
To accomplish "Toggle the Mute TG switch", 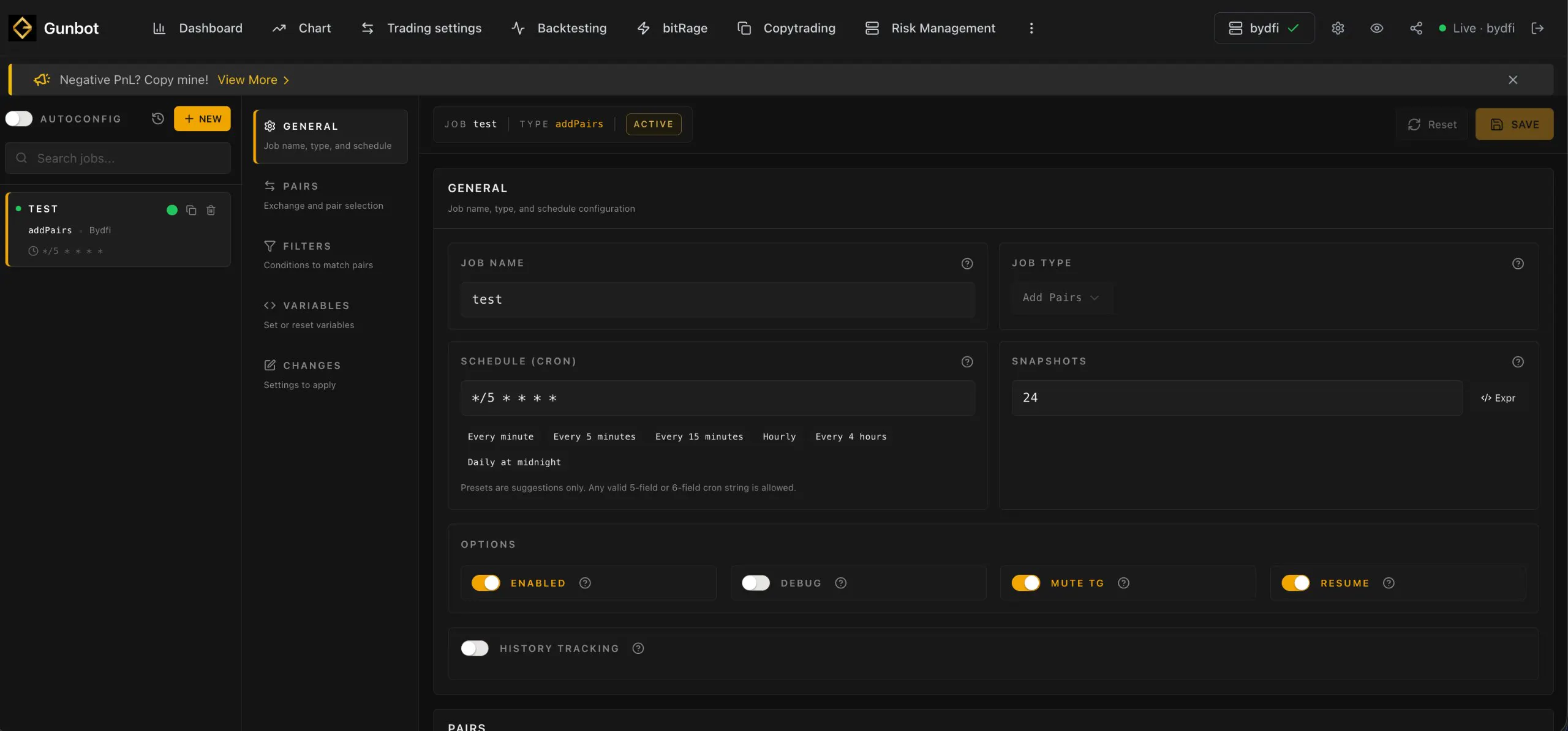I will [x=1026, y=583].
